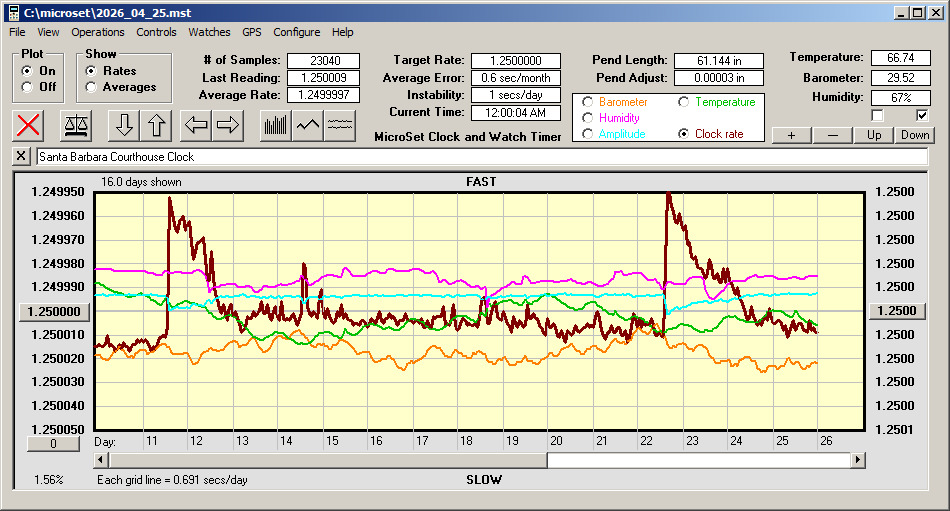Click the balance scales icon
Image resolution: width=950 pixels, height=511 pixels.
pyautogui.click(x=75, y=125)
